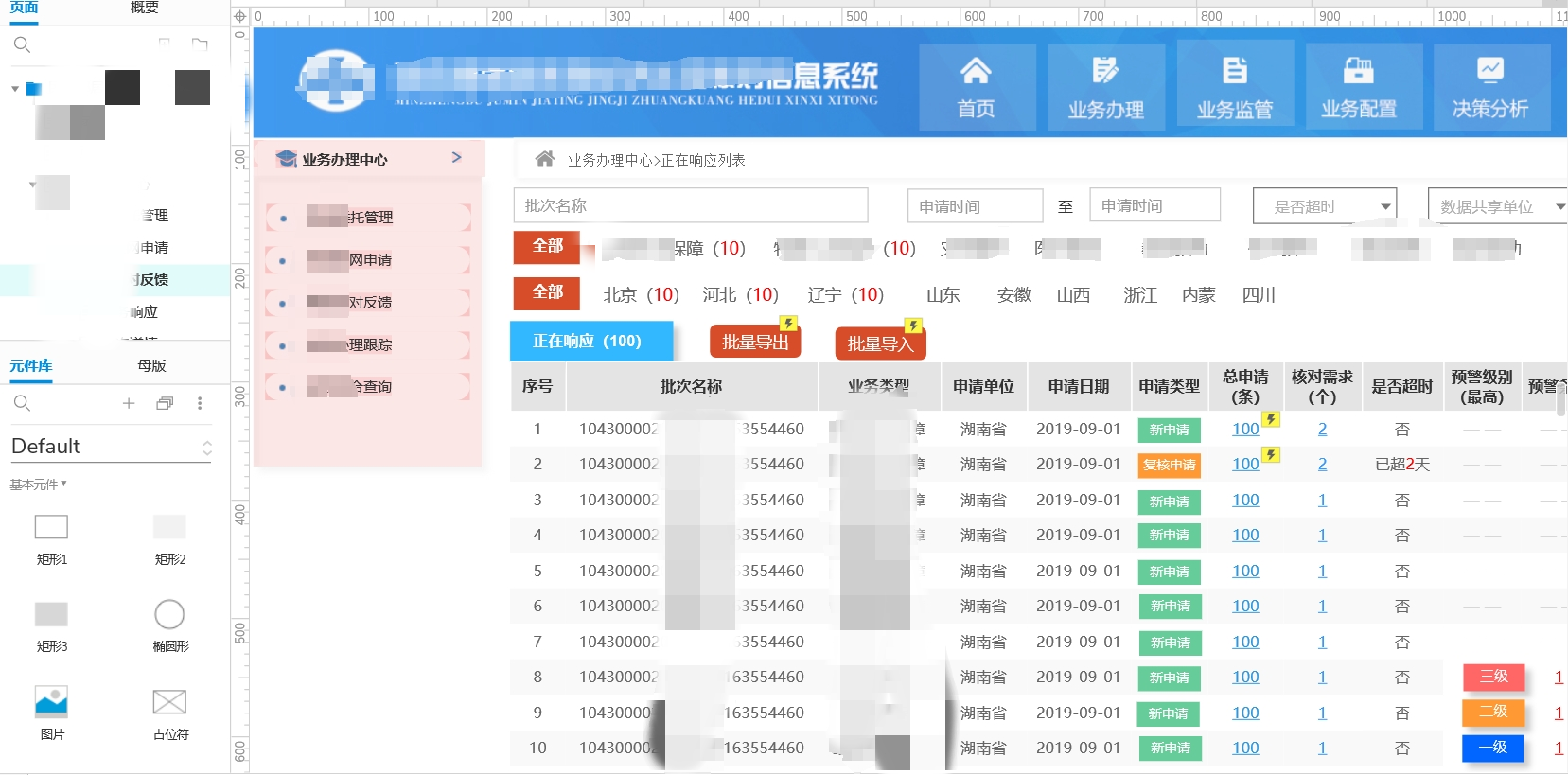Image resolution: width=1568 pixels, height=775 pixels.
Task: Switch to the 页面 tab
Action: 24,8
